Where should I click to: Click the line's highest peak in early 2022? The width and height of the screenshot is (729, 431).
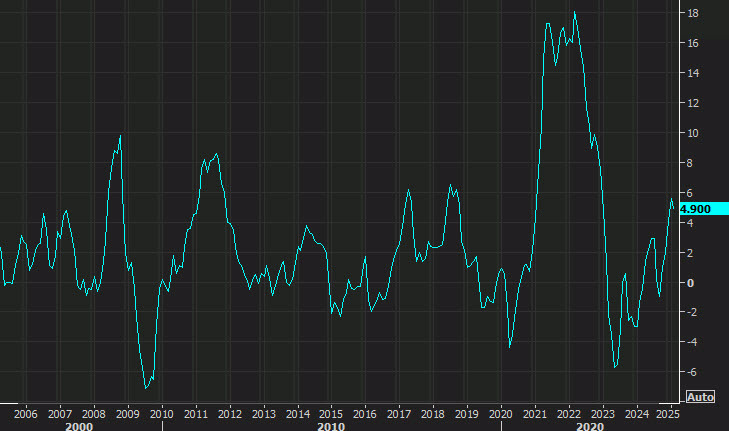click(x=575, y=13)
